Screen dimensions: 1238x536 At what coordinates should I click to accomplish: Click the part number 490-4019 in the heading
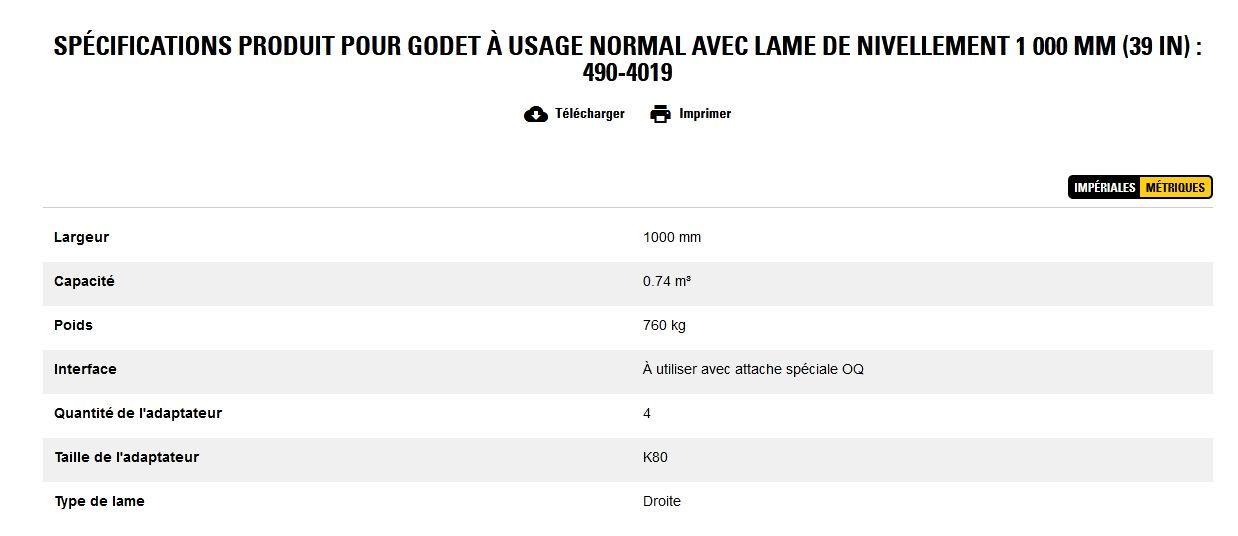pos(627,73)
